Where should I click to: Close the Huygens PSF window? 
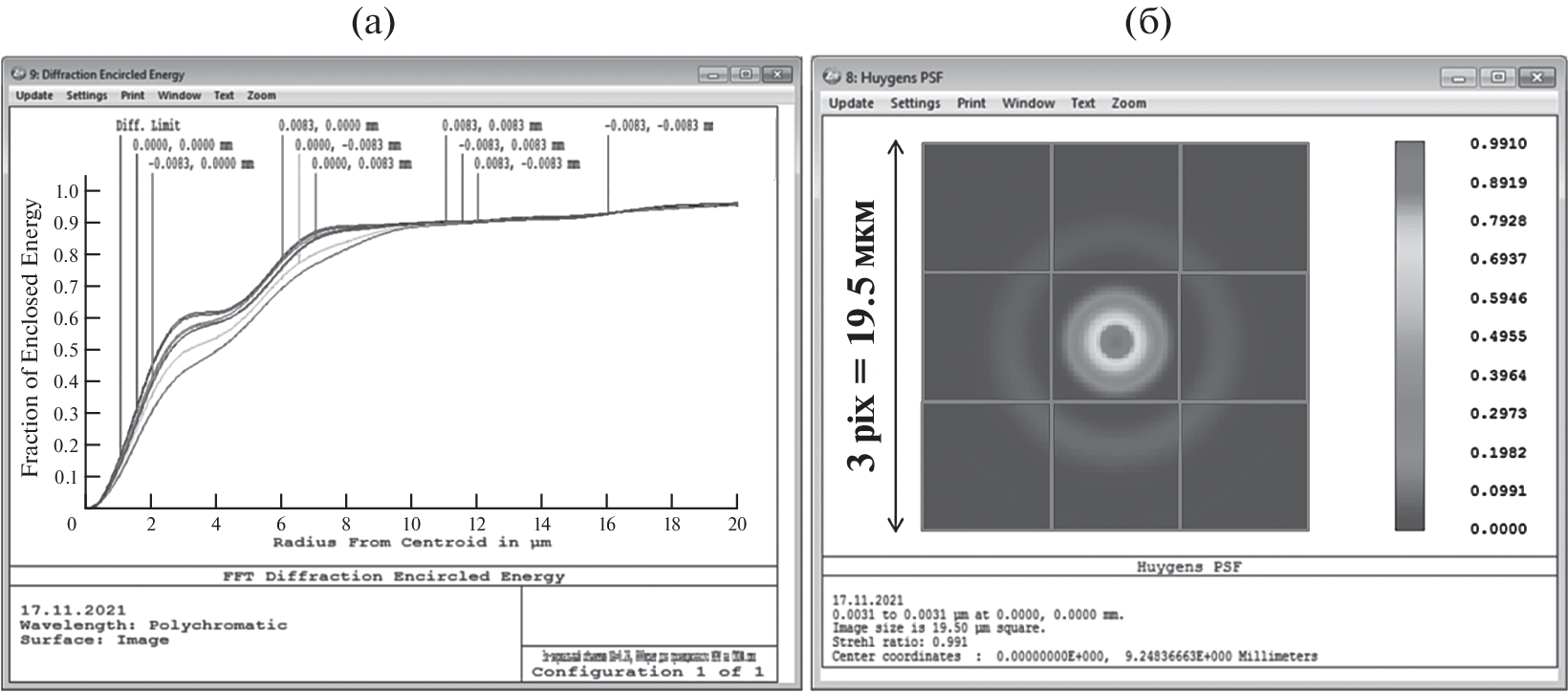click(1536, 77)
